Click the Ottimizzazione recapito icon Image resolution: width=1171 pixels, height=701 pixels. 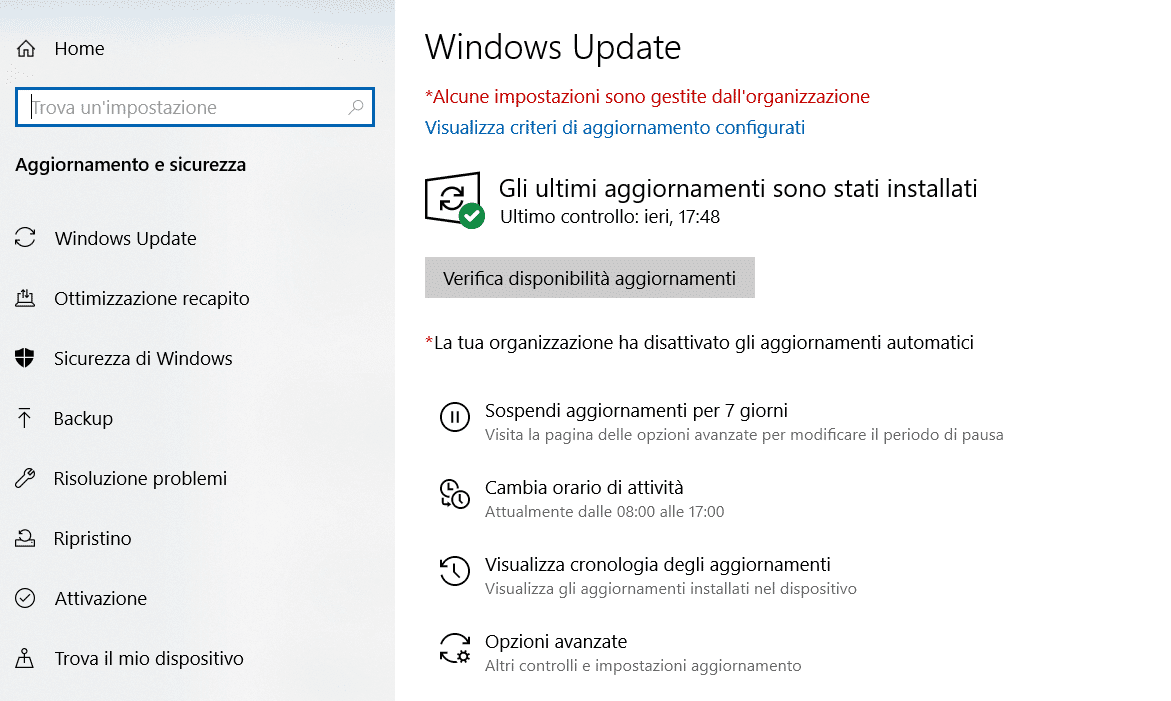(25, 298)
